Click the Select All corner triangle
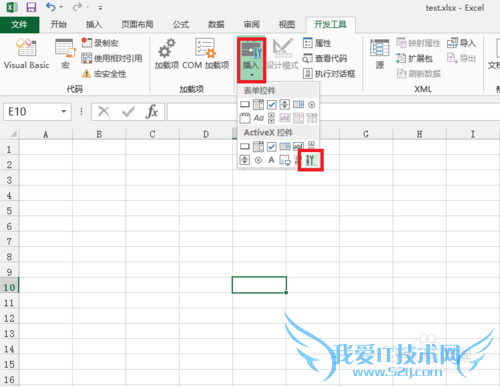This screenshot has height=387, width=500. pyautogui.click(x=13, y=134)
